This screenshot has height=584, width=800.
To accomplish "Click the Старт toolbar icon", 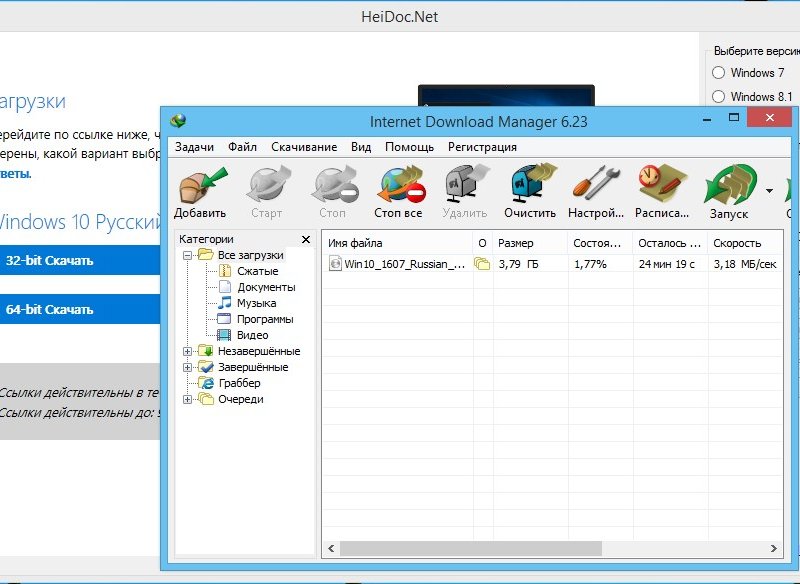I will [268, 185].
